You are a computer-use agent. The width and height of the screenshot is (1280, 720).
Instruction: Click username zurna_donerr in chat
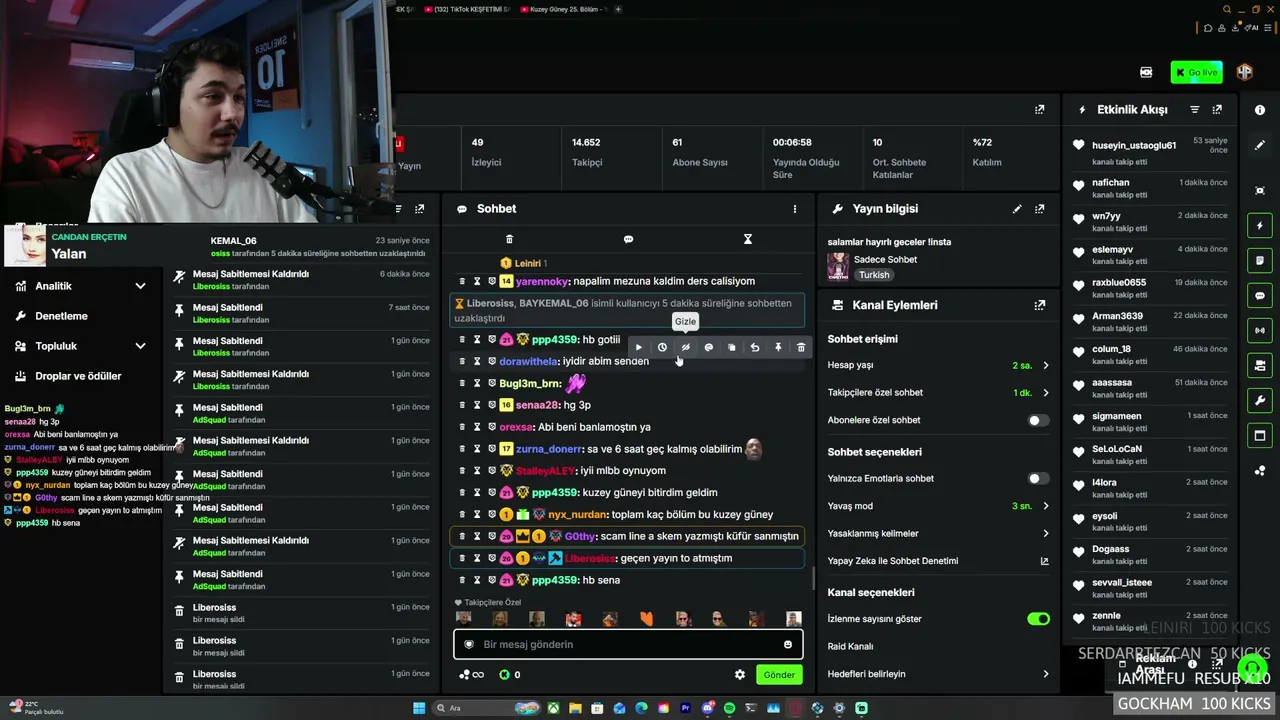tap(549, 450)
